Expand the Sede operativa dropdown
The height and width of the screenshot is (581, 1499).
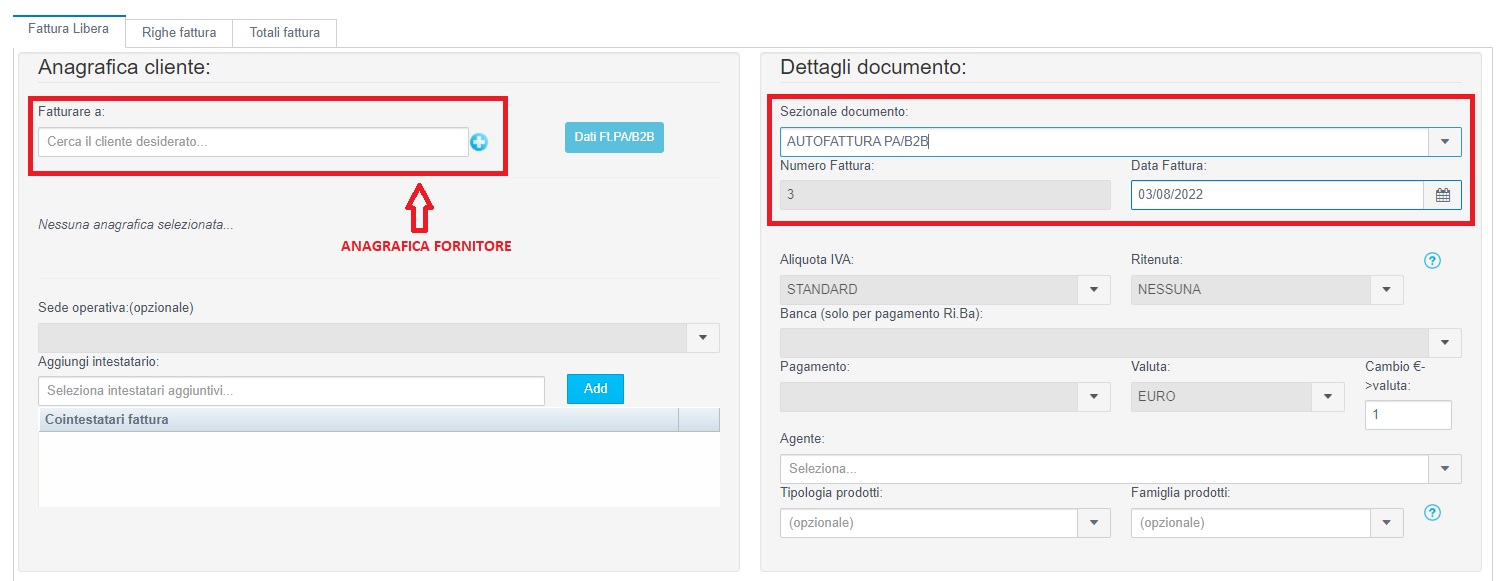[702, 338]
